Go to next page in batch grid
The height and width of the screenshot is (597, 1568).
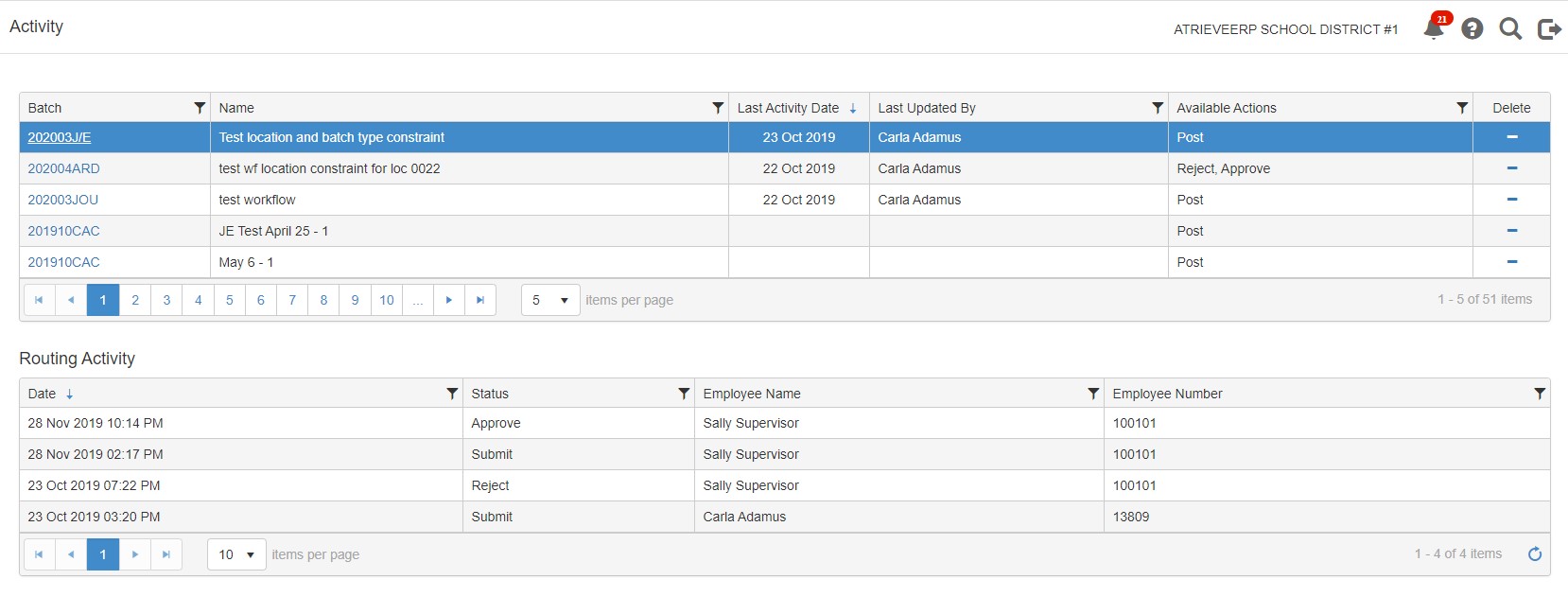click(449, 300)
